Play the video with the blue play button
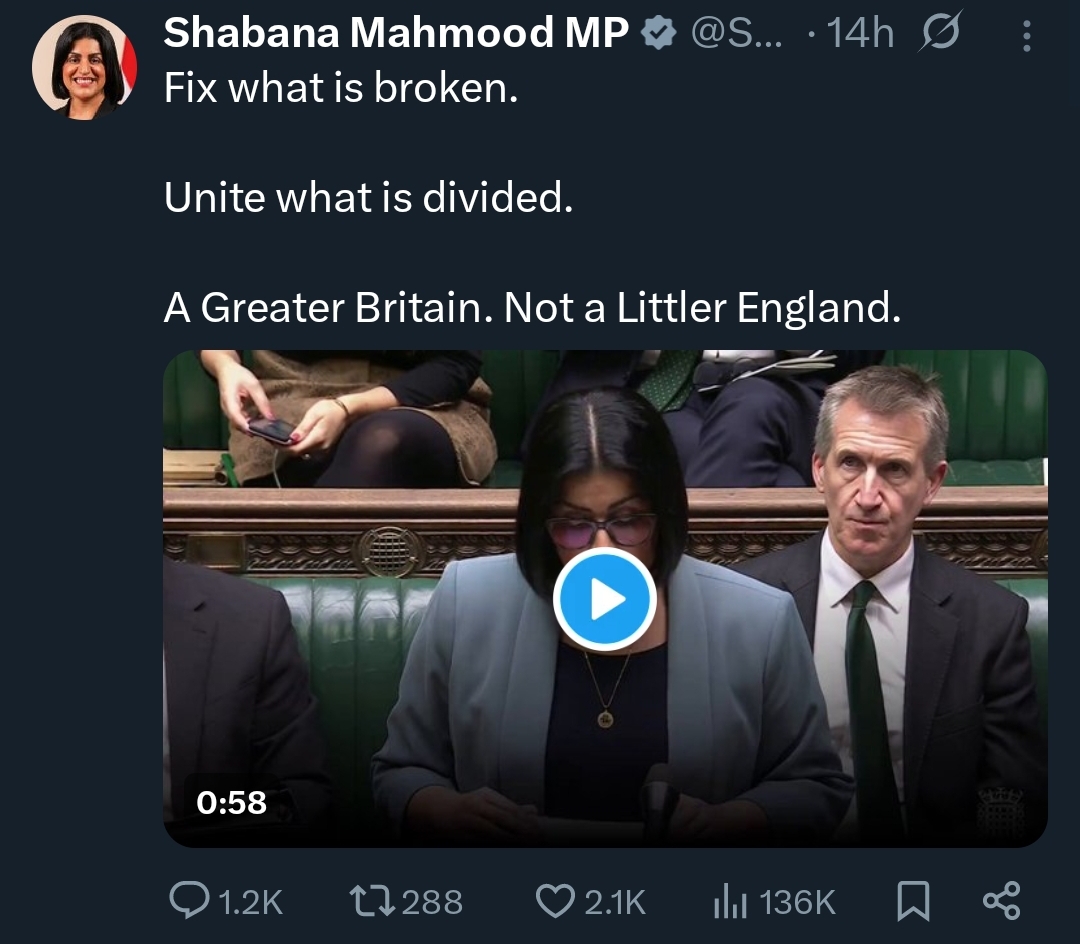The height and width of the screenshot is (944, 1080). click(x=605, y=599)
